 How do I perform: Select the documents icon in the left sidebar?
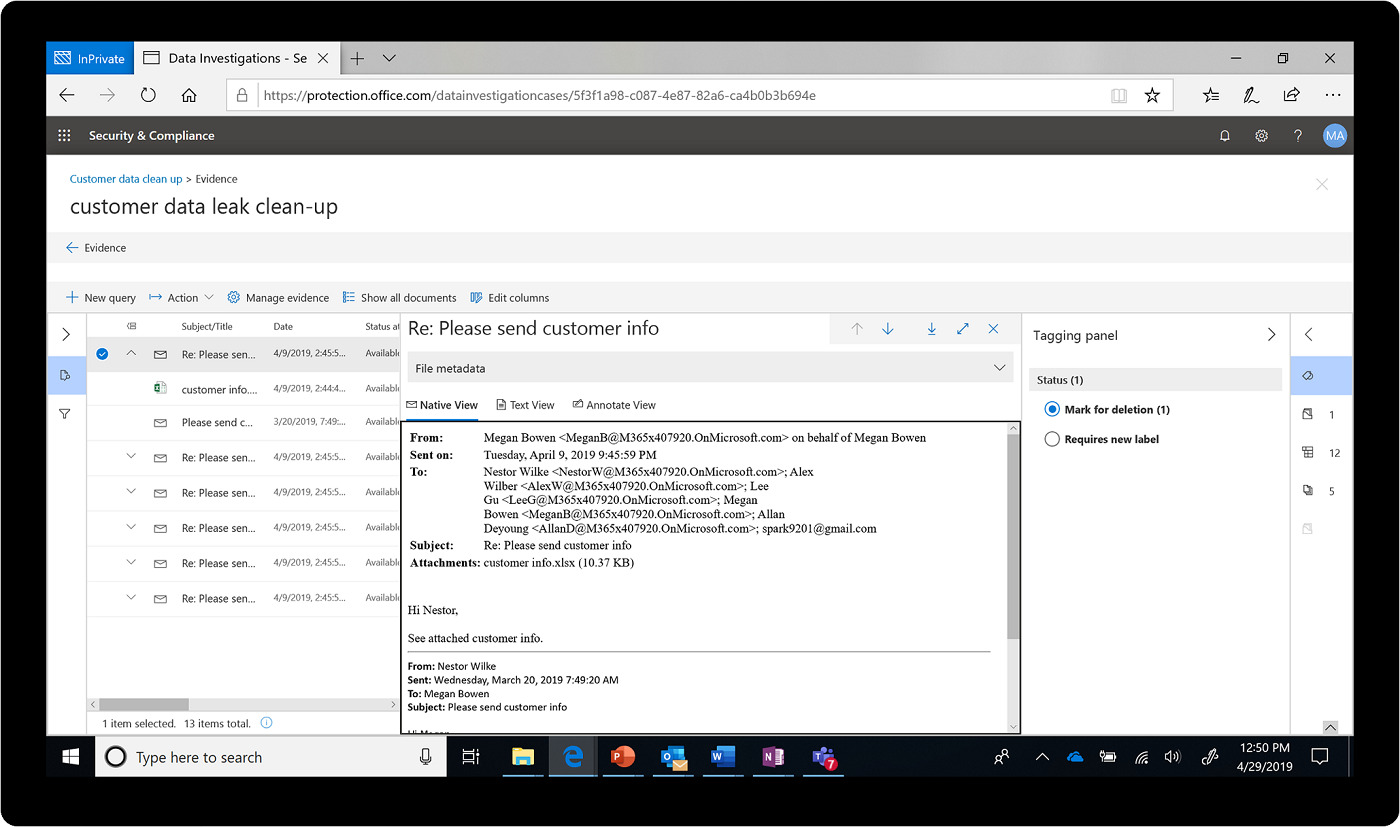pyautogui.click(x=65, y=375)
